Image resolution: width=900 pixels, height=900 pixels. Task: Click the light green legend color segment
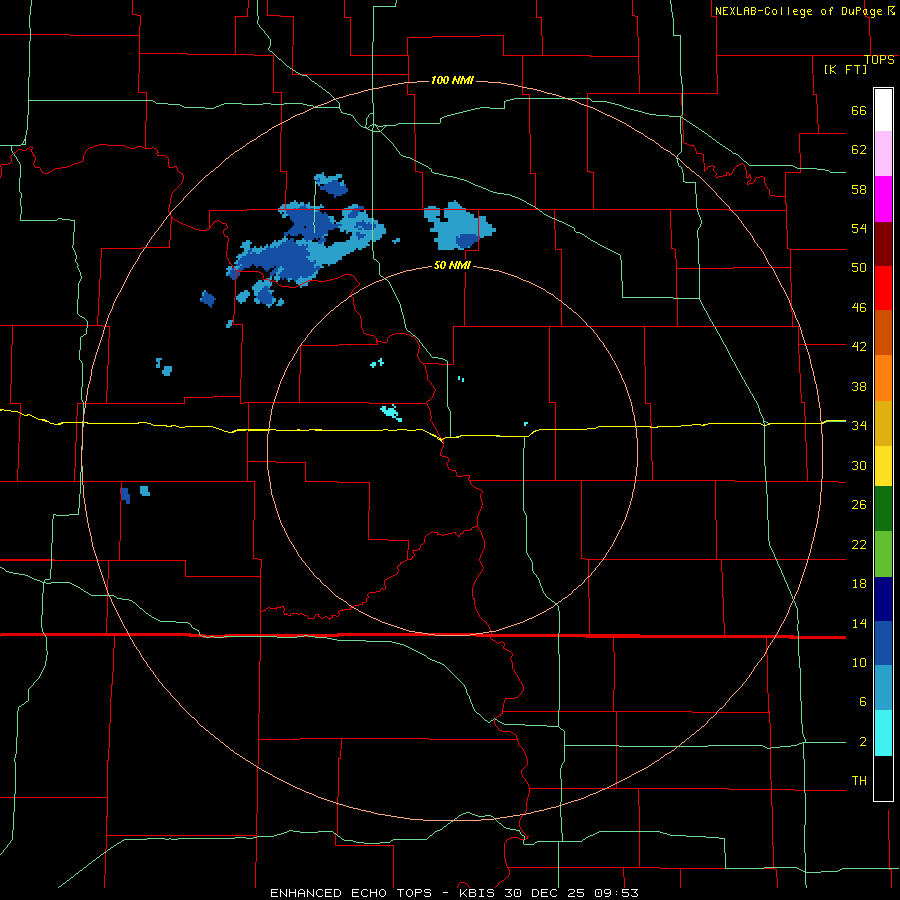coord(883,554)
